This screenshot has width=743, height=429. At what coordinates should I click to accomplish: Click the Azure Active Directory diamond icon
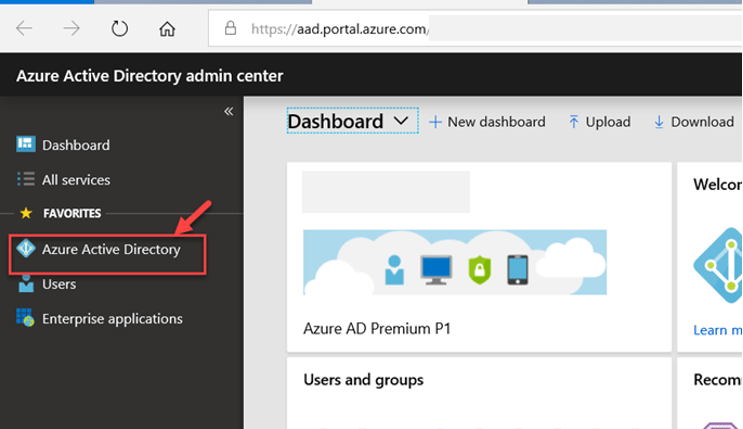click(x=26, y=248)
